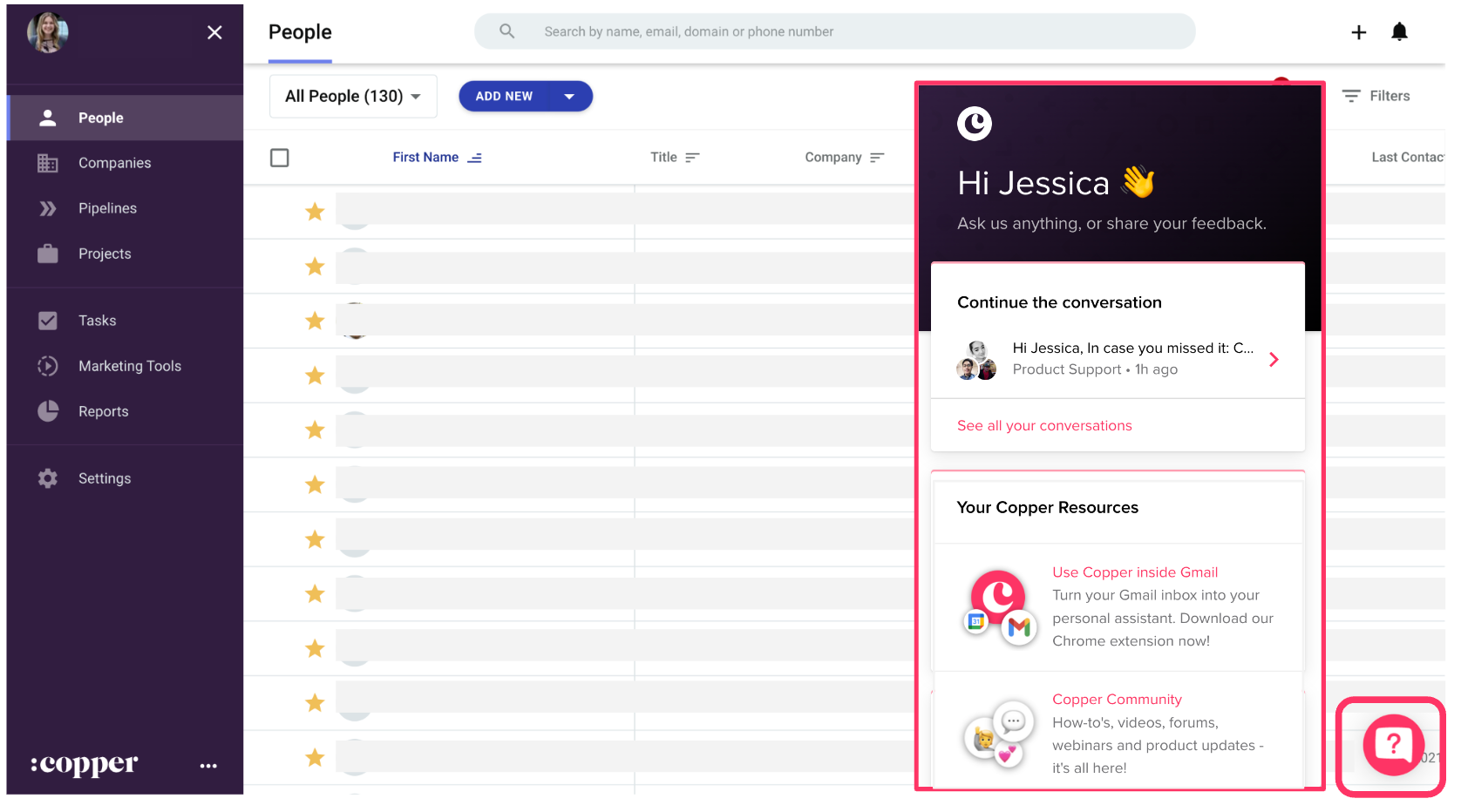
Task: Click the Marketing Tools play icon
Action: point(48,366)
